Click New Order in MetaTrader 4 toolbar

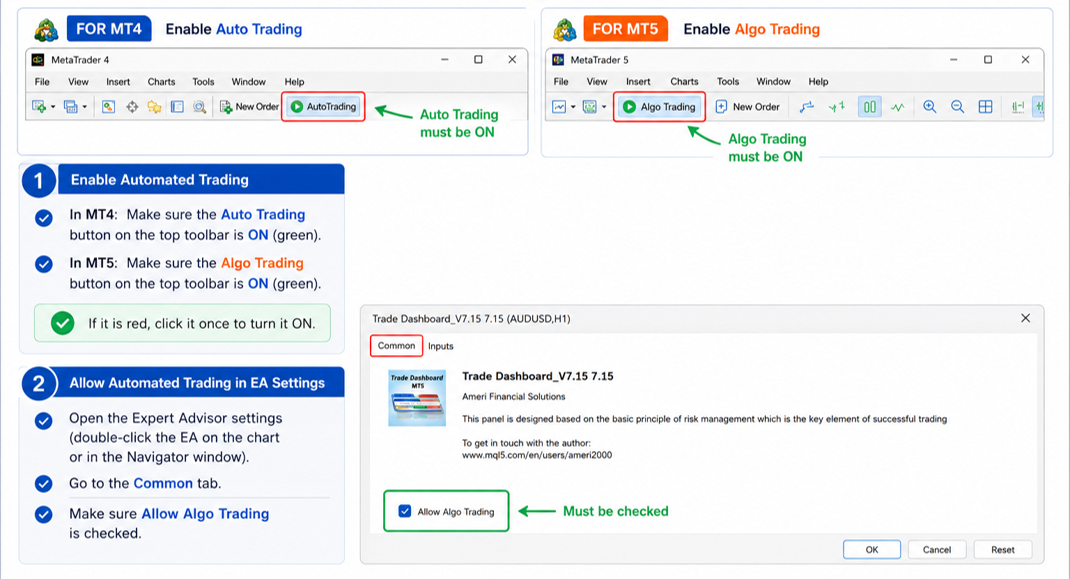tap(249, 107)
